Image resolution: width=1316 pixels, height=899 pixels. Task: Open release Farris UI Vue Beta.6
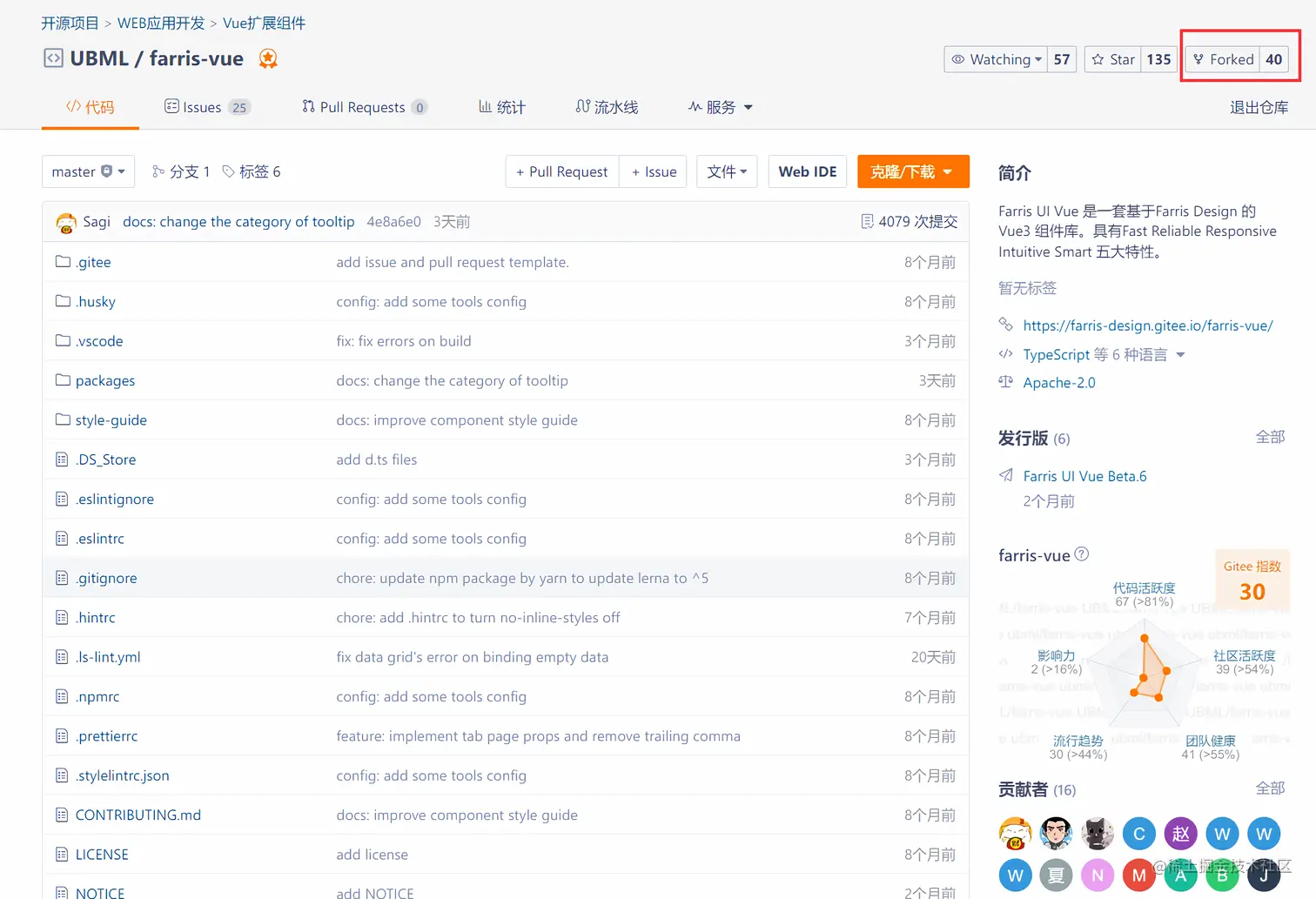pyautogui.click(x=1084, y=476)
